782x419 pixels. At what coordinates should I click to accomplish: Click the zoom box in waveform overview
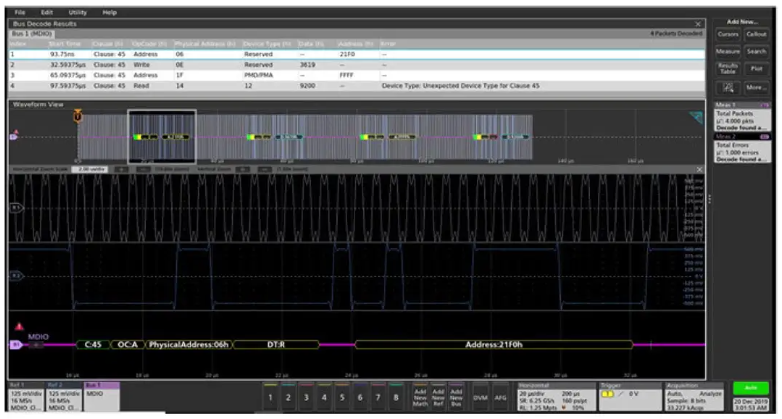pyautogui.click(x=162, y=137)
